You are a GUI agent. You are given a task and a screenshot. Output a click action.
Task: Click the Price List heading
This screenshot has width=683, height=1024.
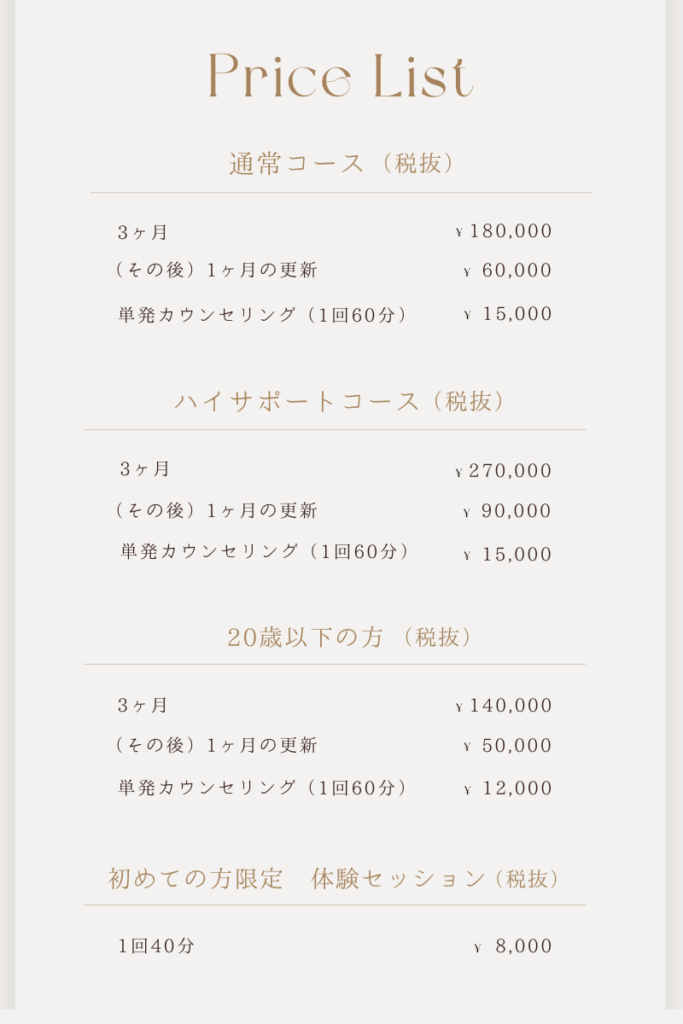(341, 76)
